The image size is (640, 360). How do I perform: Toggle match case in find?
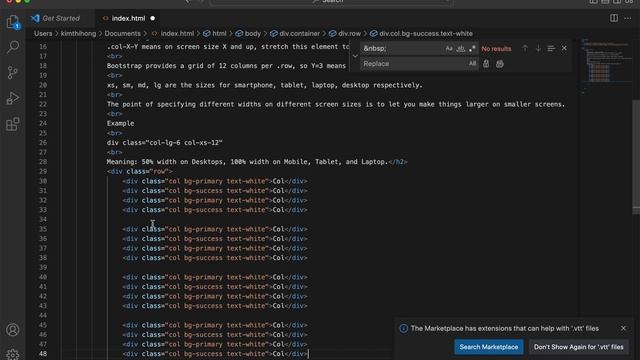(x=449, y=49)
